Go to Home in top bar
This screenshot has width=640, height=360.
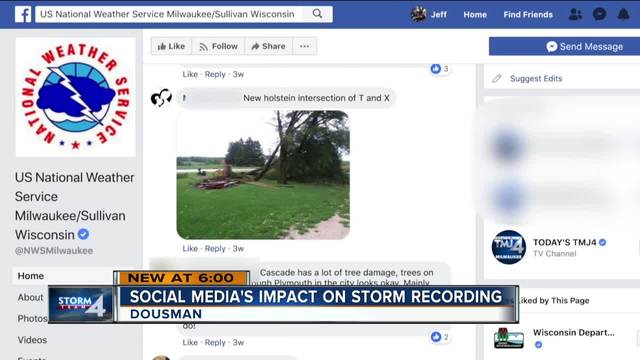475,15
